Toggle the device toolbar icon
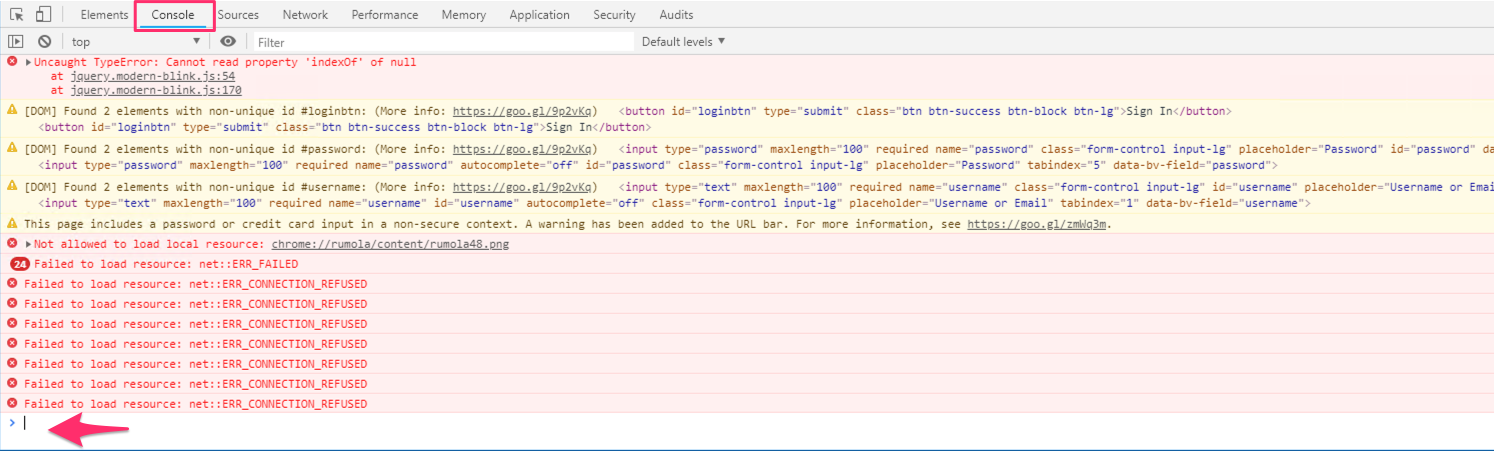This screenshot has width=1494, height=451. [43, 15]
